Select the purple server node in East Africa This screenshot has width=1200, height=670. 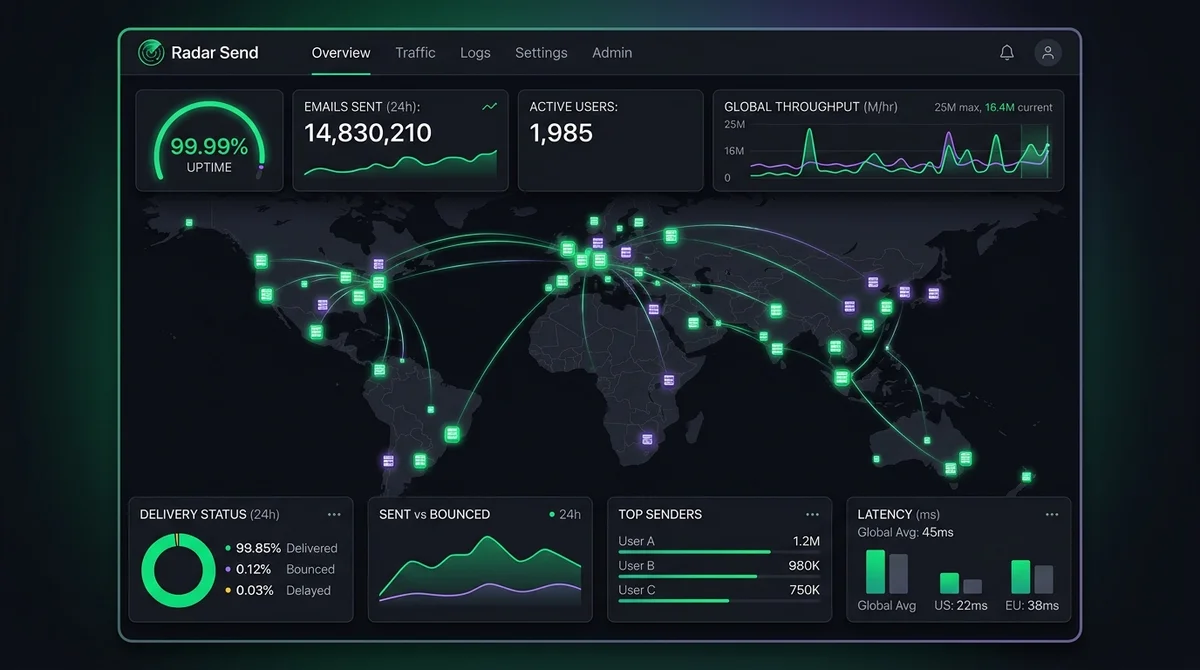click(x=669, y=380)
